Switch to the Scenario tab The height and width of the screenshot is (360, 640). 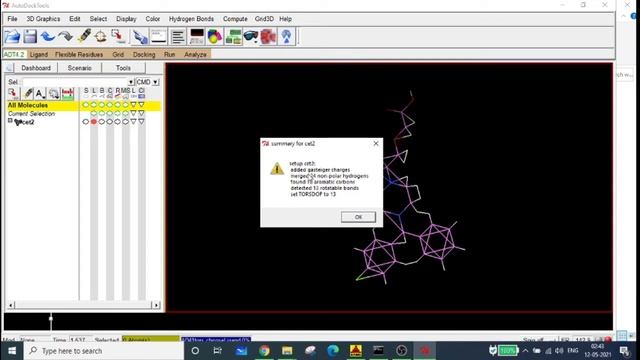tap(80, 68)
